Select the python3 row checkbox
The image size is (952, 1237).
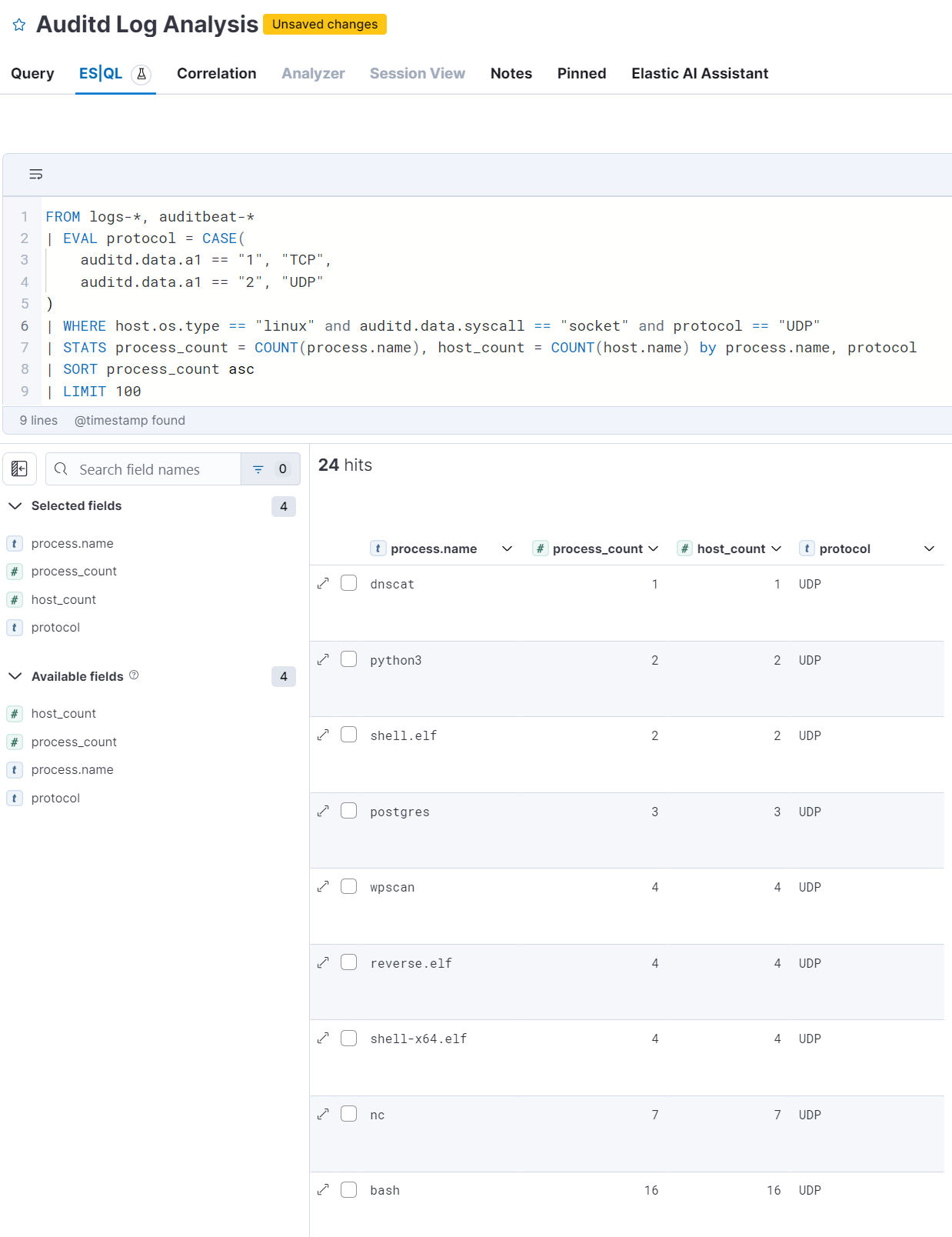348,659
